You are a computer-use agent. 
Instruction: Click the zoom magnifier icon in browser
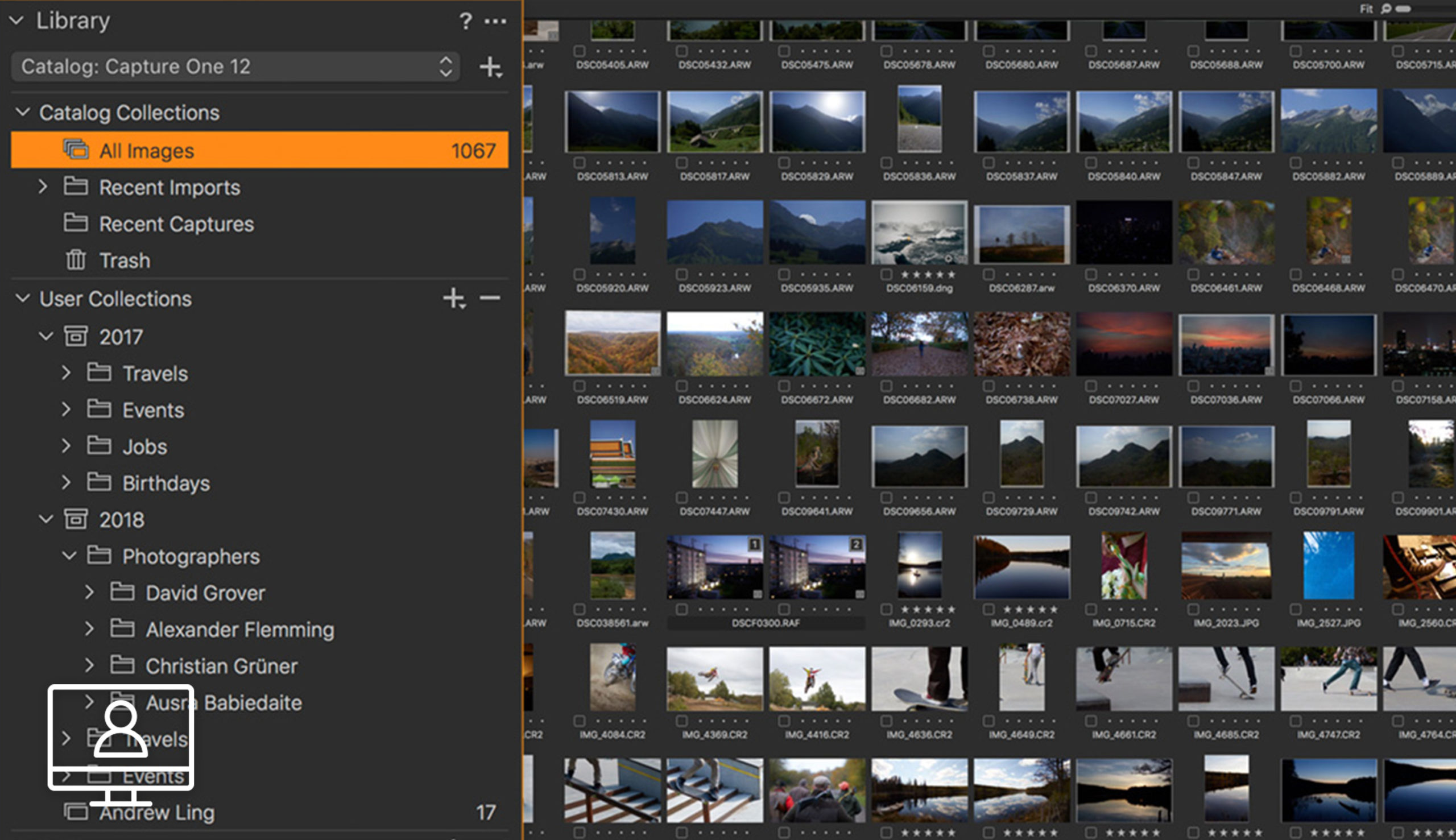1385,9
